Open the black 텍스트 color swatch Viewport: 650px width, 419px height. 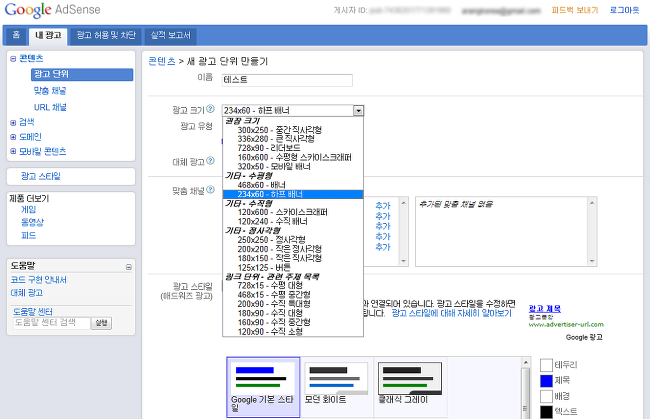coord(546,412)
